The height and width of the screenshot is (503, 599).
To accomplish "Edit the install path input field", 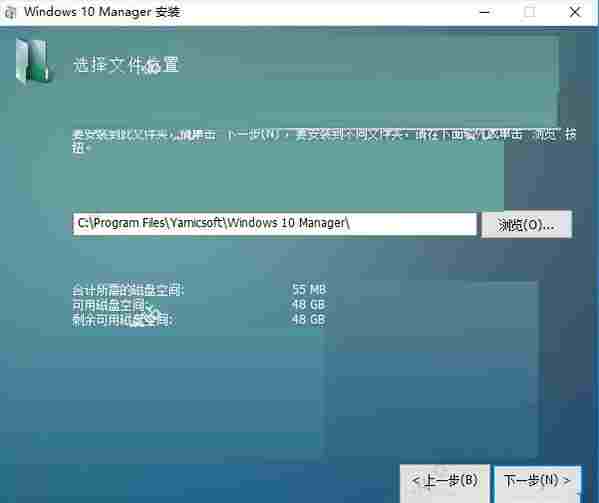I will 274,224.
